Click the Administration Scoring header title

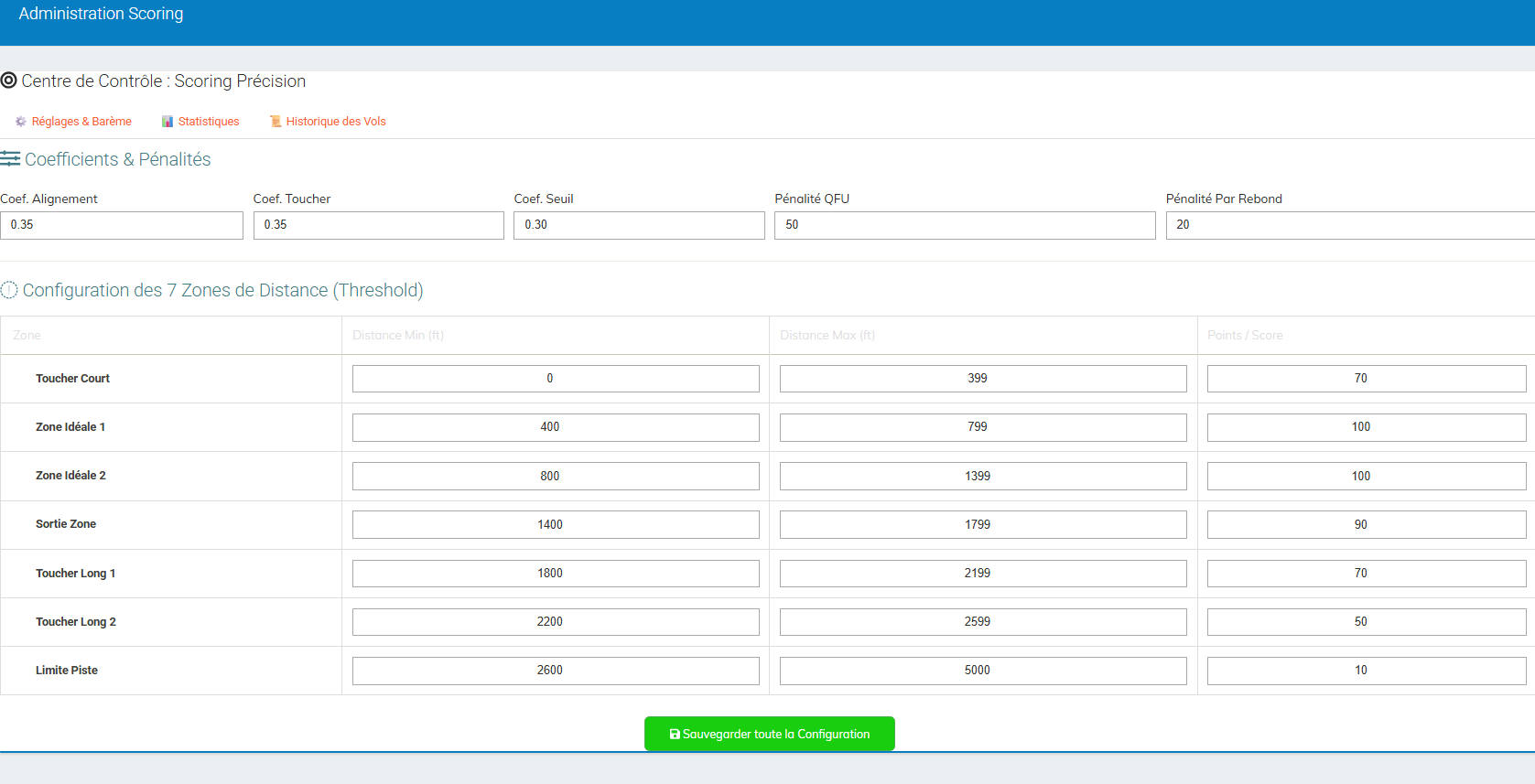[x=101, y=14]
